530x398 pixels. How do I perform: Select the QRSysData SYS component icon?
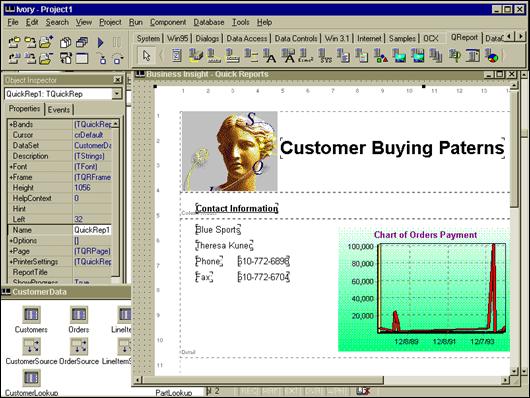(x=326, y=56)
